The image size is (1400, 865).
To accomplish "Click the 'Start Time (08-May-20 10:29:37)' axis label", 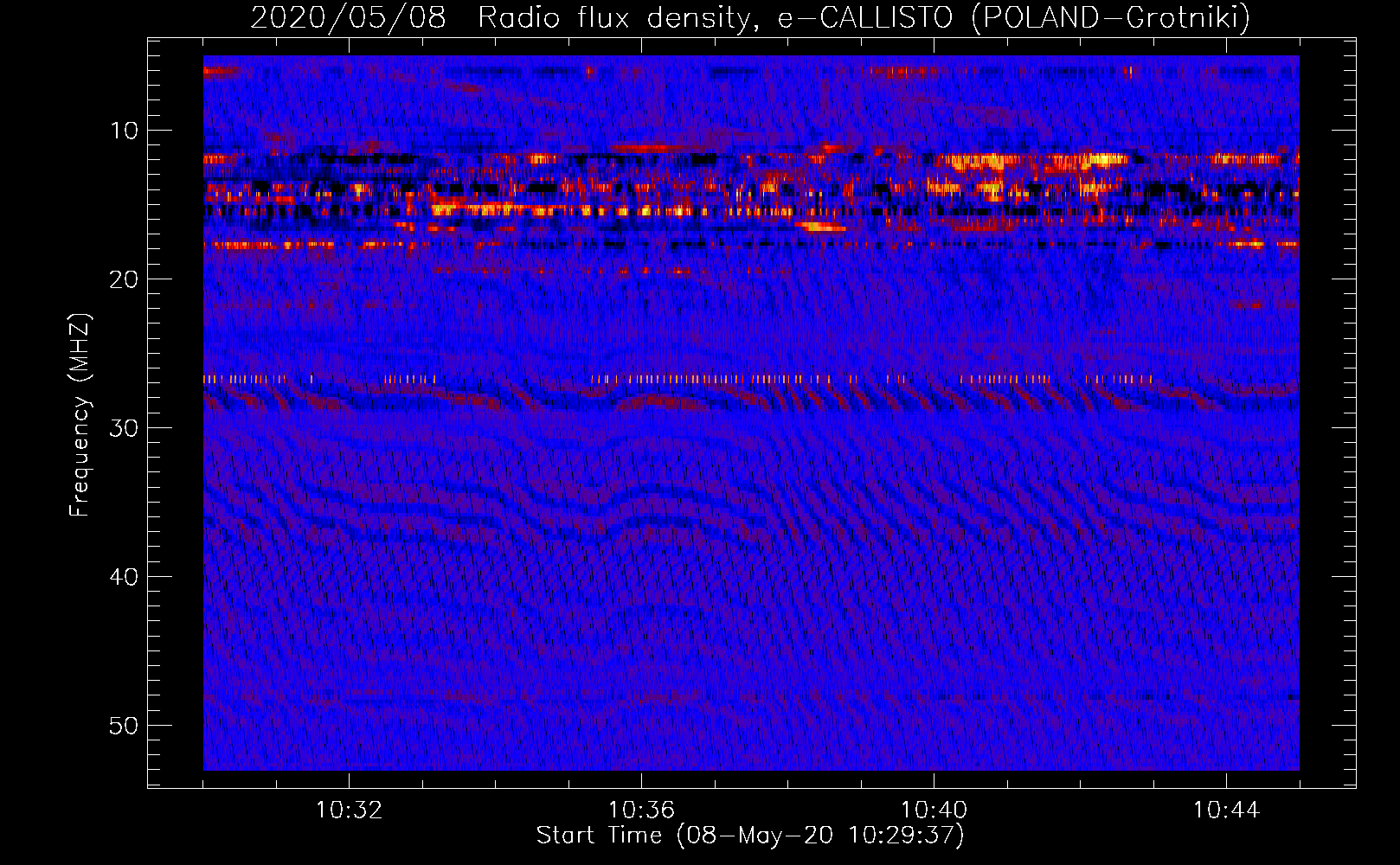I will (750, 836).
